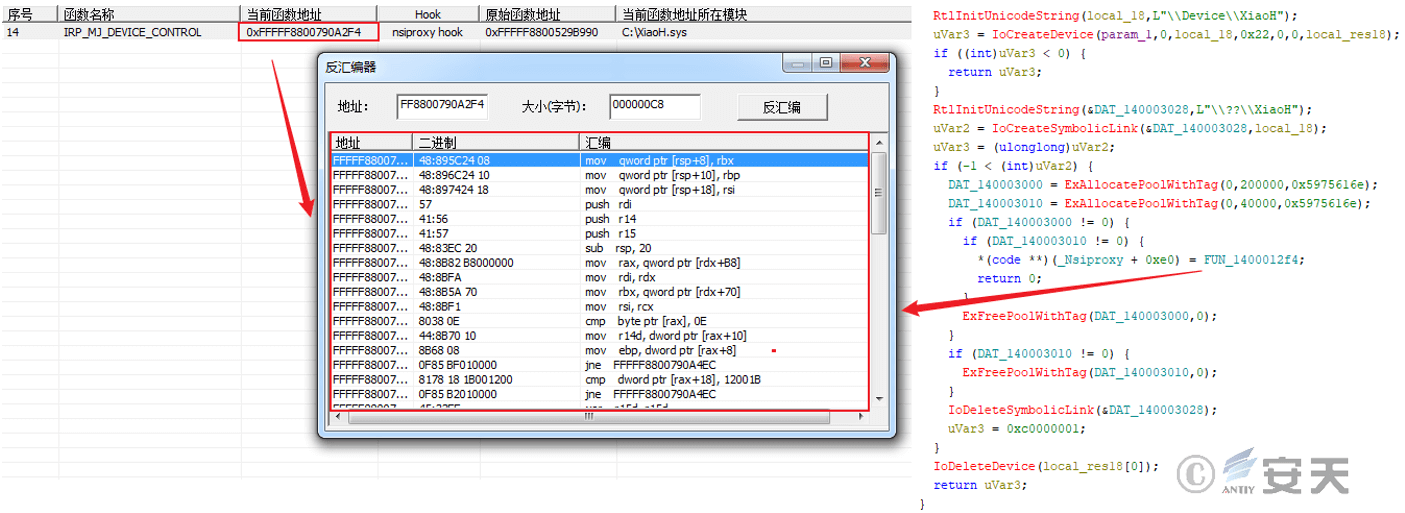Maximize the 反汇编器 dialog window
Viewport: 1405px width, 513px height.
click(826, 63)
